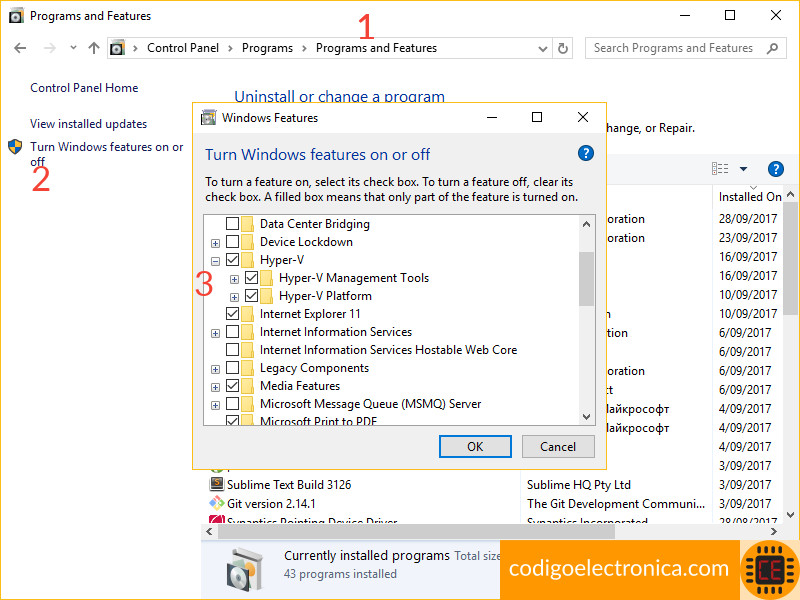
Task: Expand Internet Information Services node
Action: click(215, 334)
